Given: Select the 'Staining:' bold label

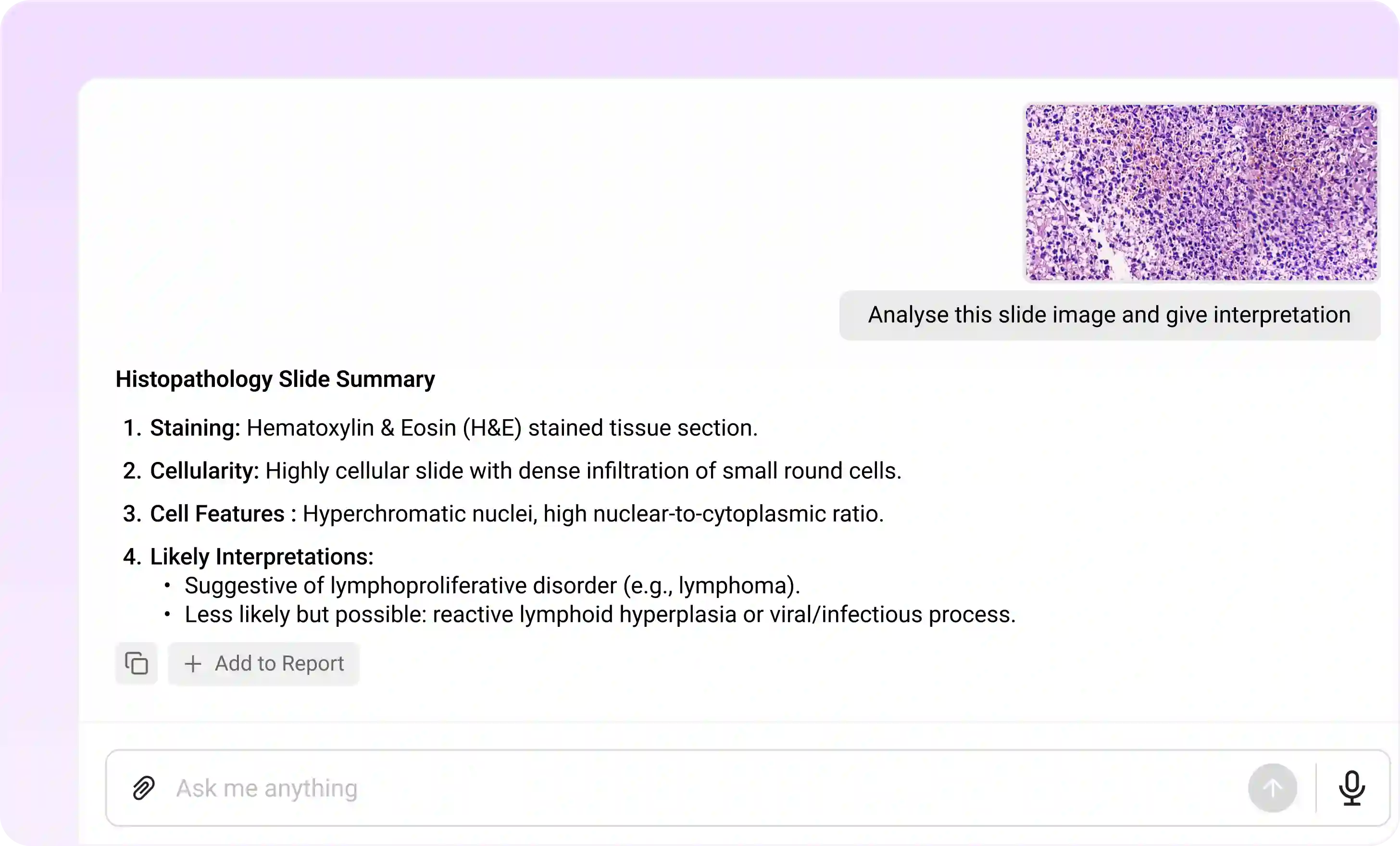Looking at the screenshot, I should (195, 428).
